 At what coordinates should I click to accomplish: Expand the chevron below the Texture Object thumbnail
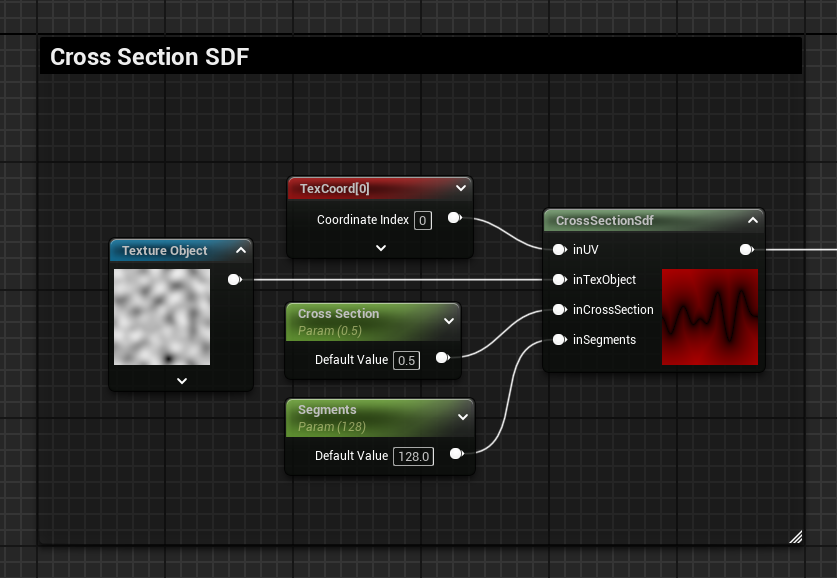tap(181, 380)
